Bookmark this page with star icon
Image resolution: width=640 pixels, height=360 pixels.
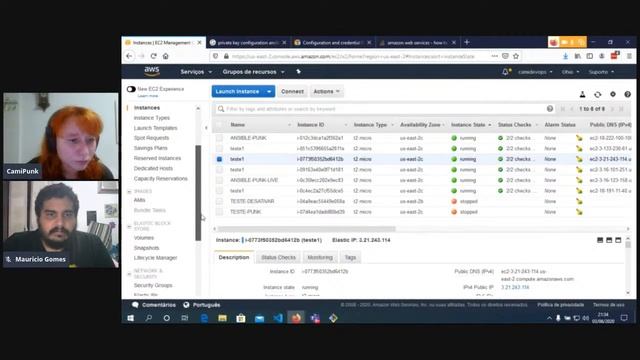coord(516,56)
